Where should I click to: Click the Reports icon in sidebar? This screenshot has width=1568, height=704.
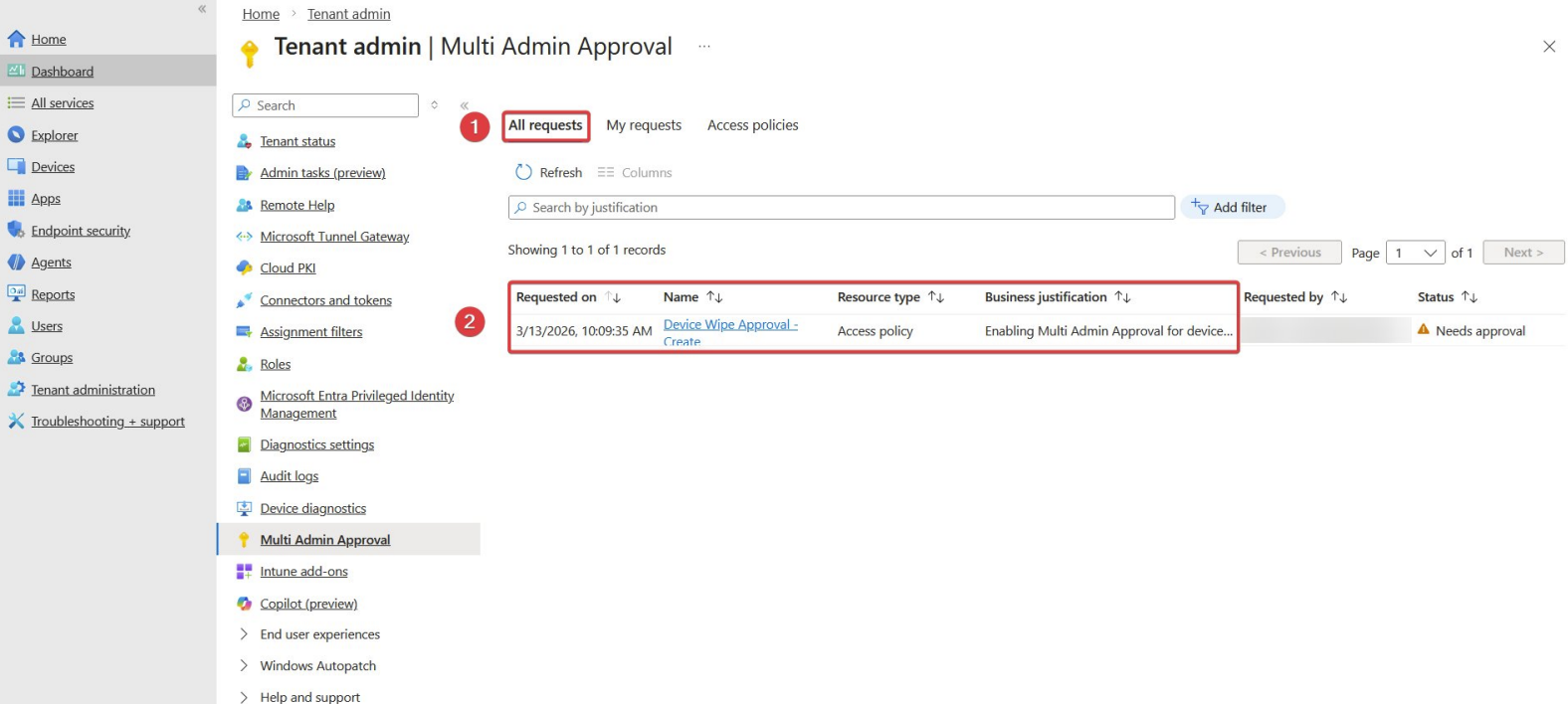[16, 293]
